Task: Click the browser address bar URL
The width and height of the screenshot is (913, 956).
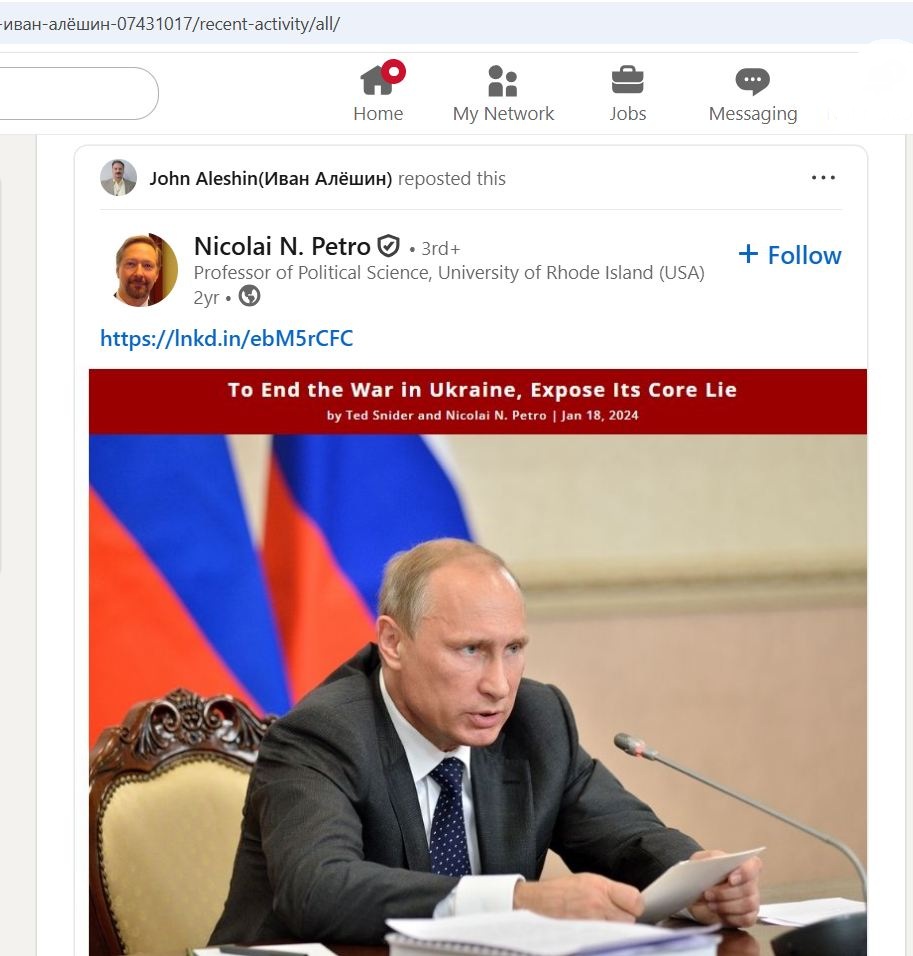Action: point(170,24)
